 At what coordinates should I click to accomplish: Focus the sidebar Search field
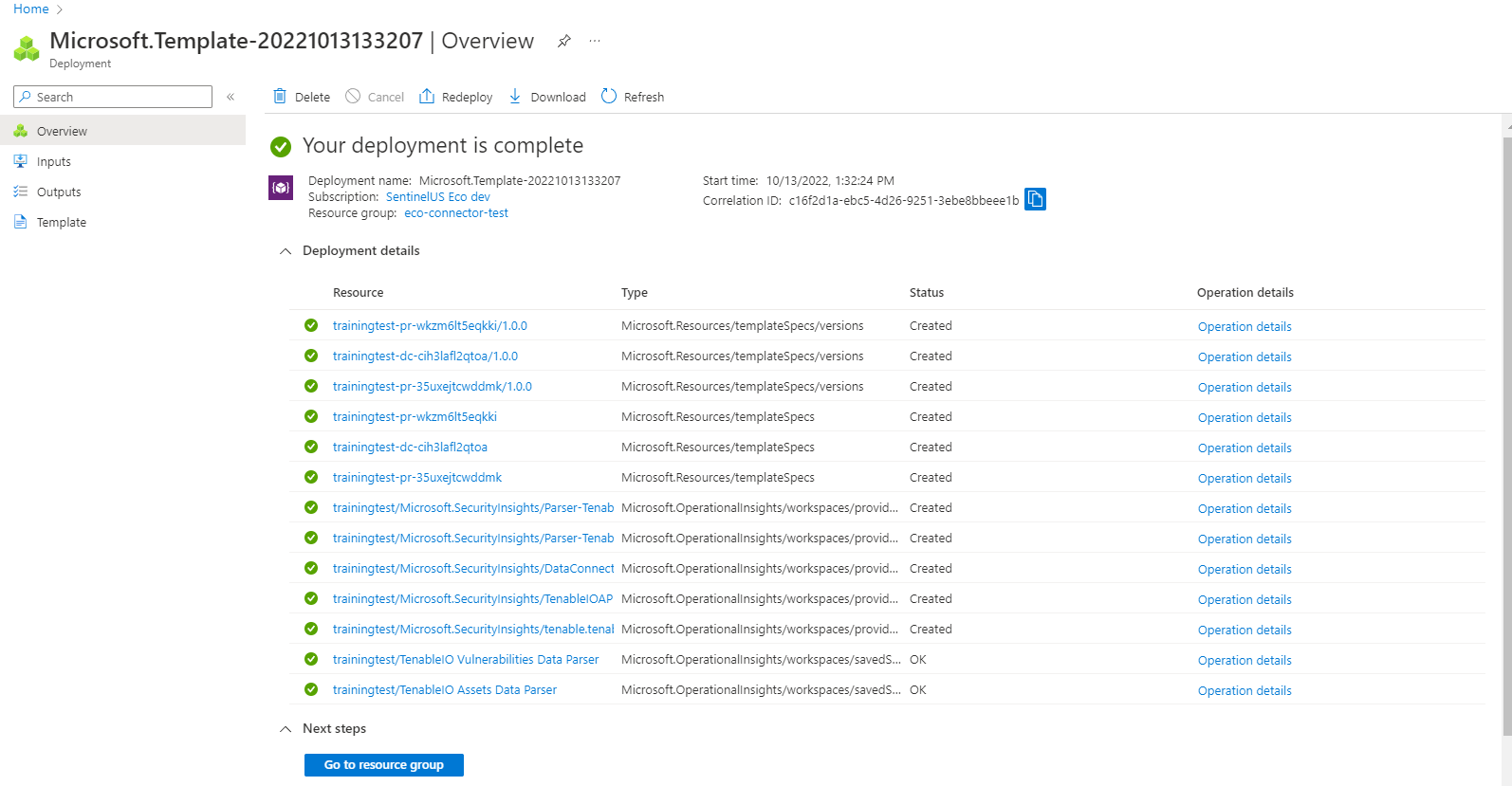tap(113, 97)
